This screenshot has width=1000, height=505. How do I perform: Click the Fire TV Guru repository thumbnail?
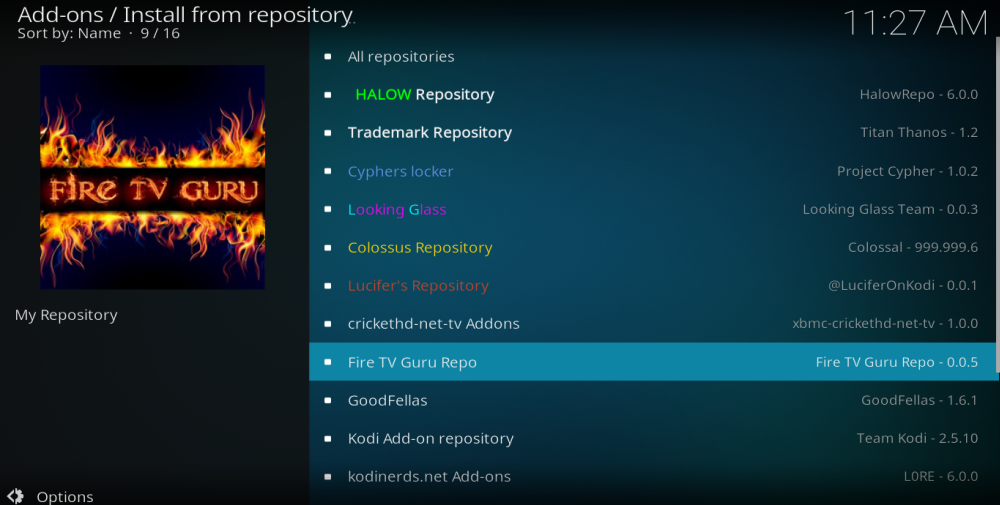[152, 177]
